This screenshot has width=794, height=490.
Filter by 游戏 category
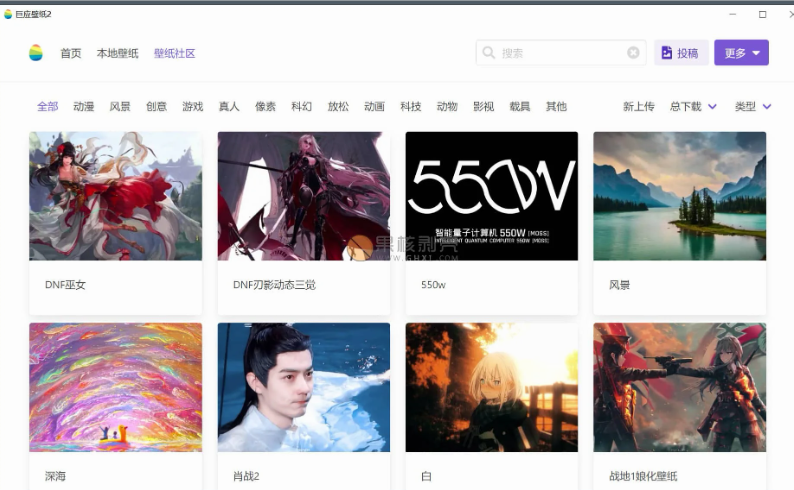[x=193, y=106]
